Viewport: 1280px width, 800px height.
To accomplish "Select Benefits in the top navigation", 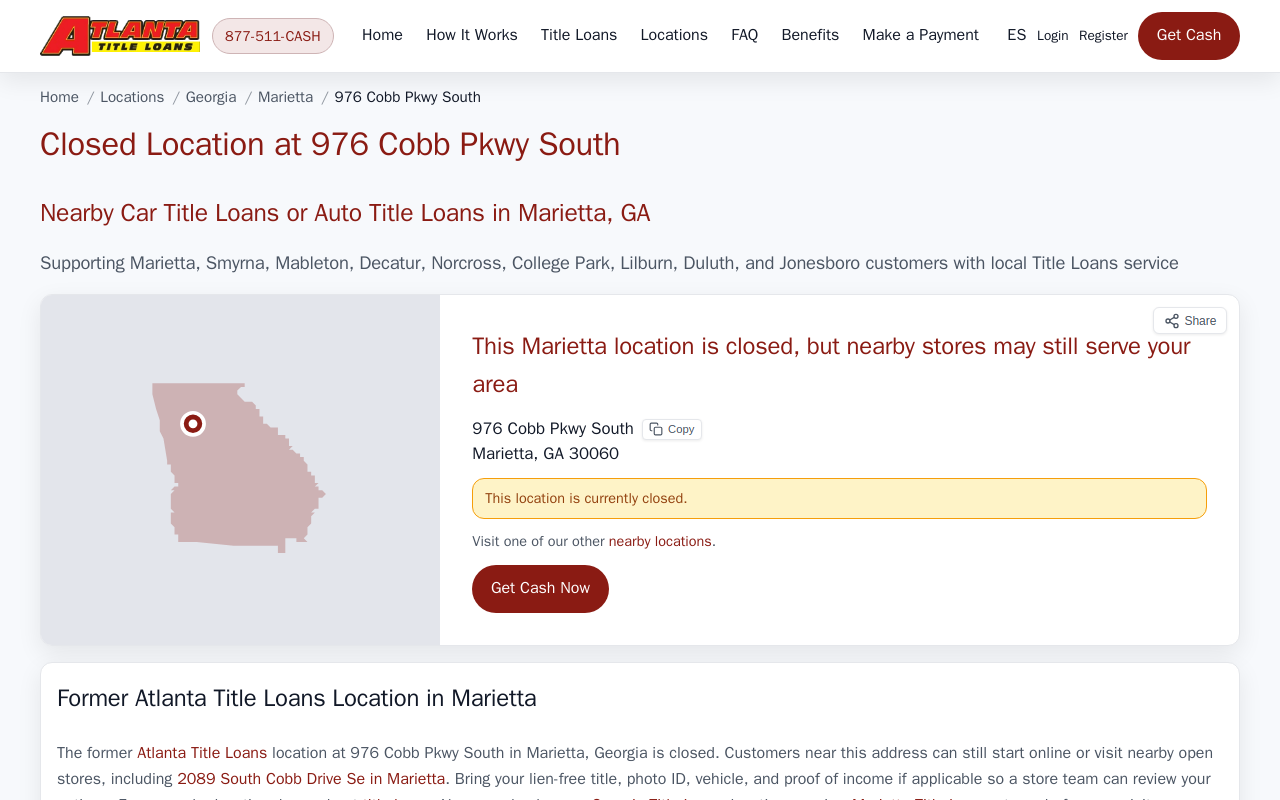I will tap(810, 35).
